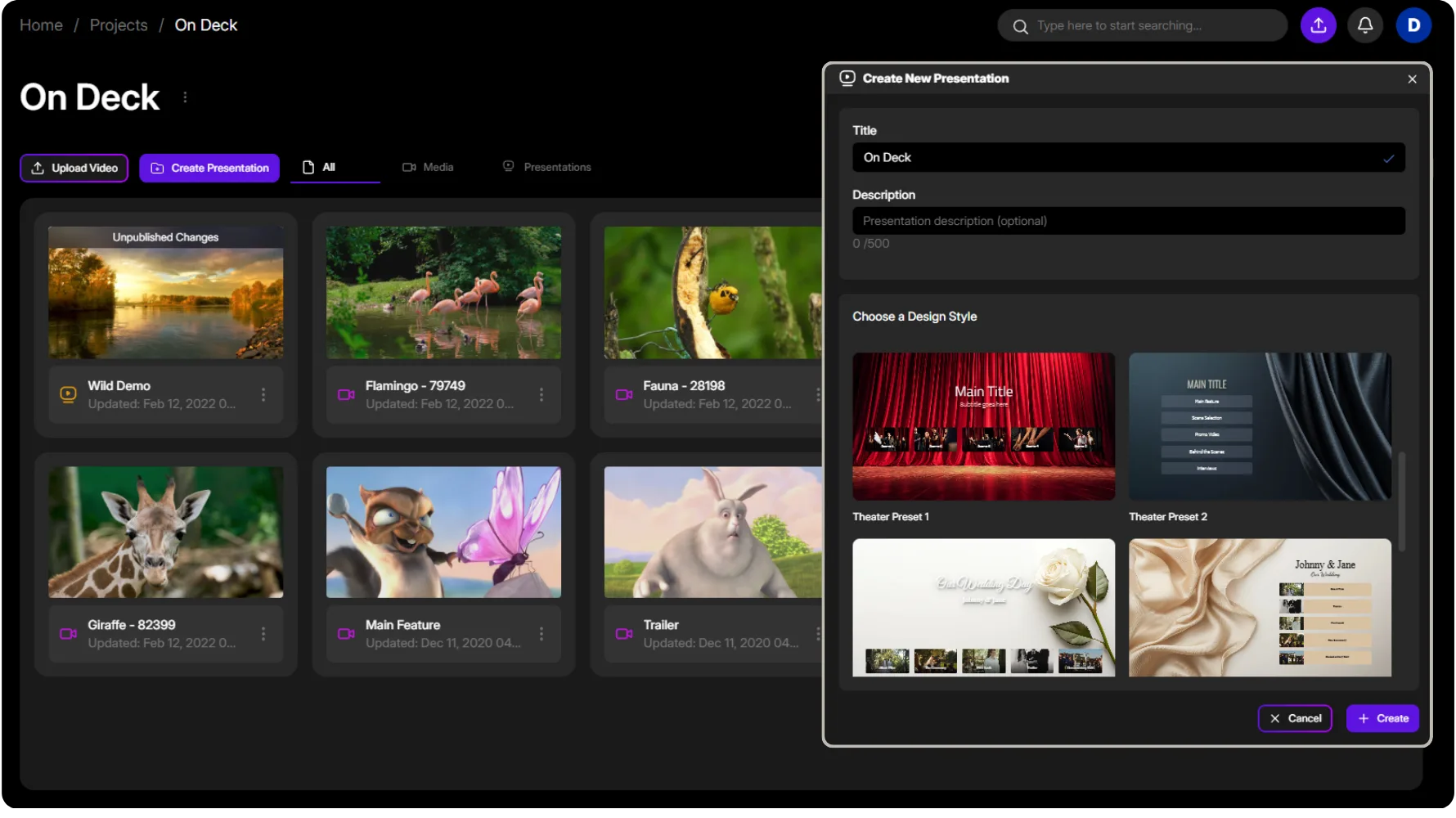The width and height of the screenshot is (1456, 818).
Task: Click the Trailer title text
Action: pyautogui.click(x=661, y=625)
